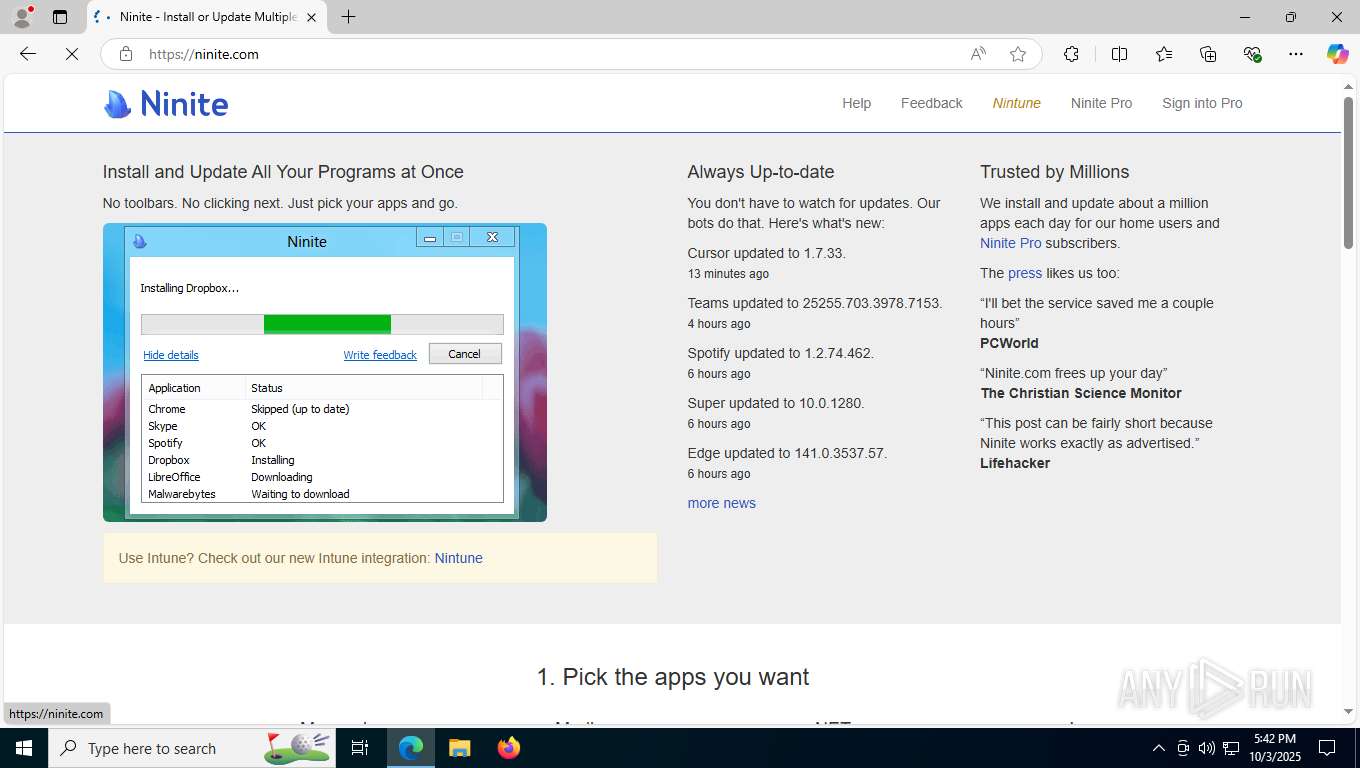Viewport: 1360px width, 768px height.
Task: Click 'The Christian Science Monitor' text
Action: (x=1080, y=393)
